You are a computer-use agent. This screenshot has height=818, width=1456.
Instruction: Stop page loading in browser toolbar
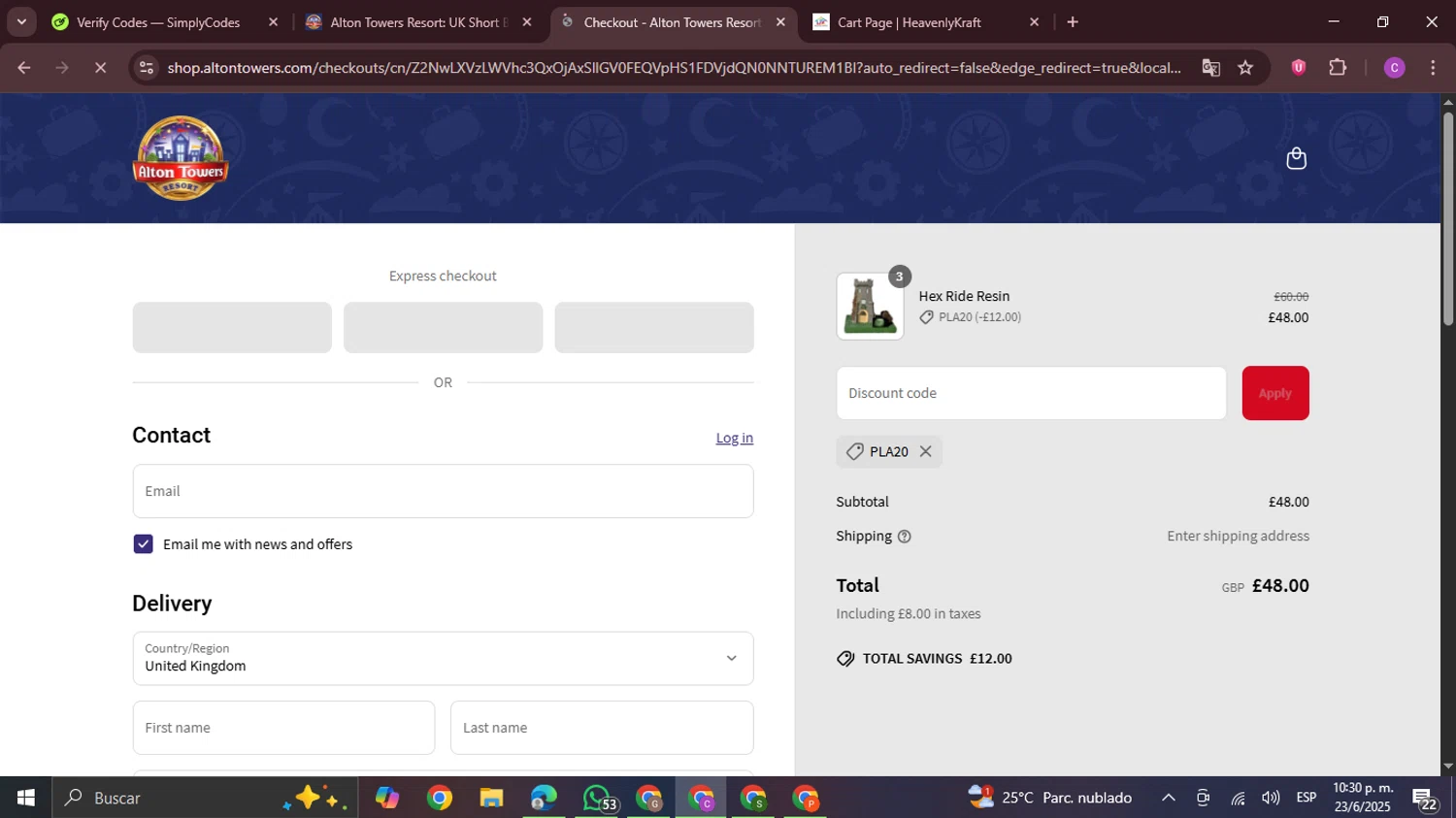coord(100,67)
